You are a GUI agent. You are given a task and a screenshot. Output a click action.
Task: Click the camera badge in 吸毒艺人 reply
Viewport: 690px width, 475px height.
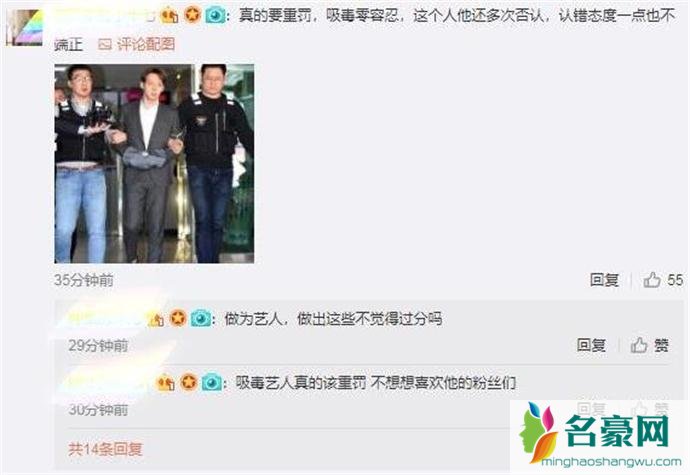(x=212, y=383)
